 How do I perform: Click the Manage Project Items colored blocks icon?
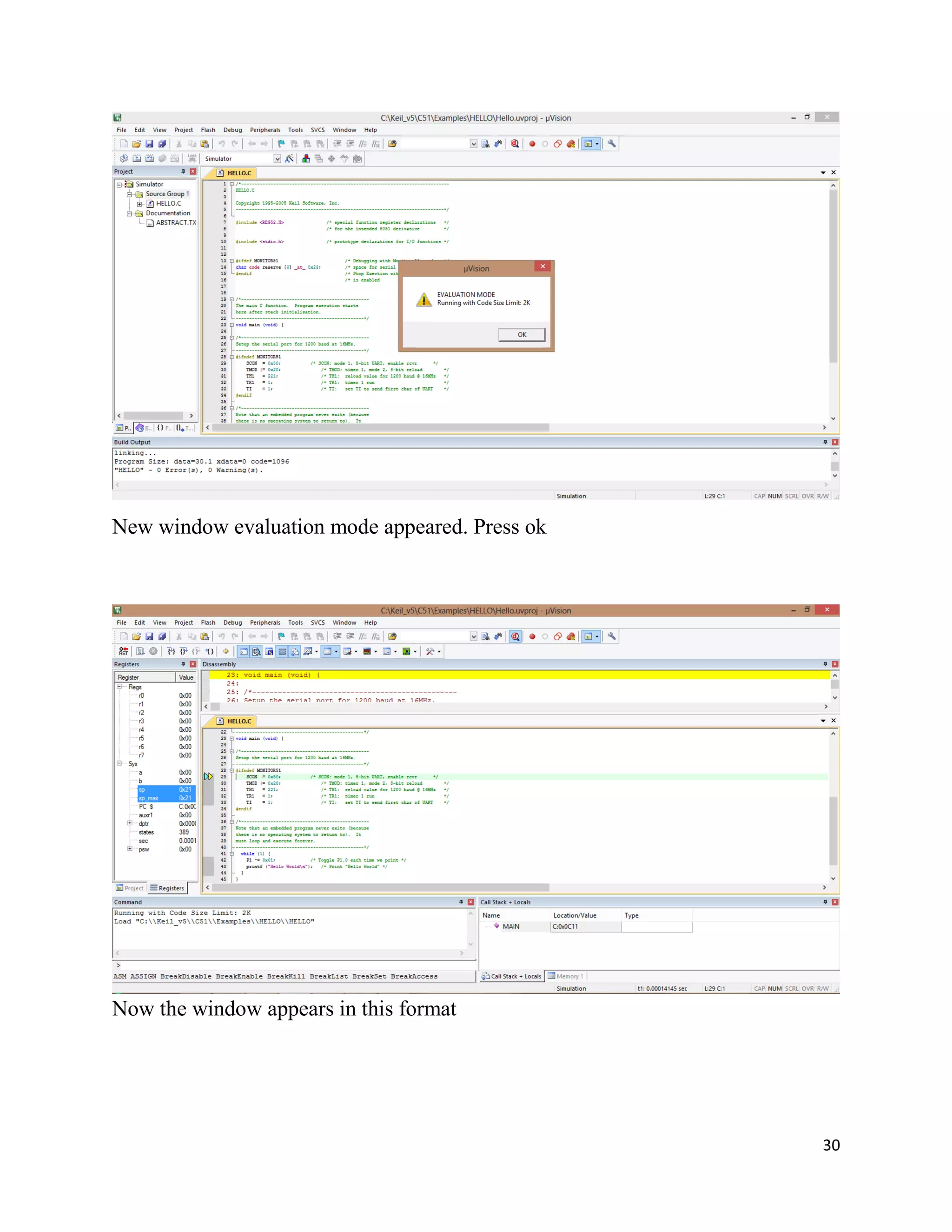306,159
